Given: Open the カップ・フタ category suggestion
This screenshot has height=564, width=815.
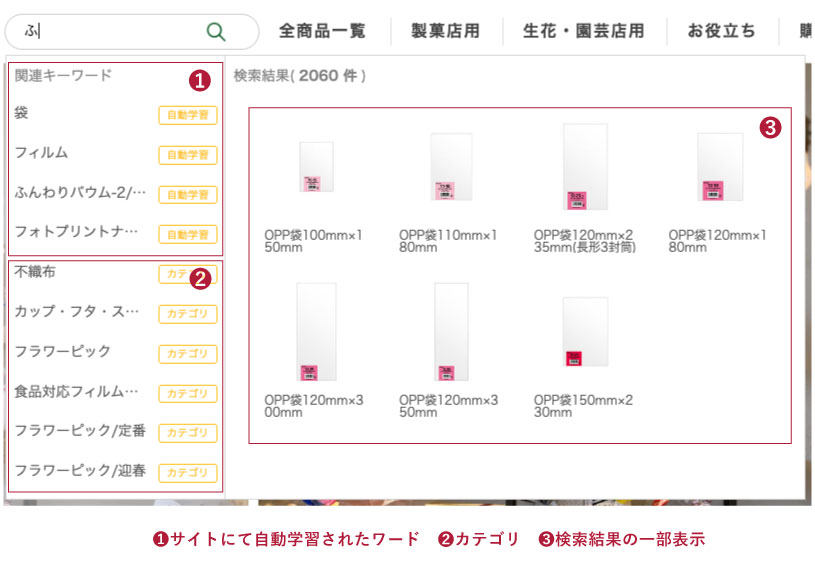Looking at the screenshot, I should click(76, 312).
